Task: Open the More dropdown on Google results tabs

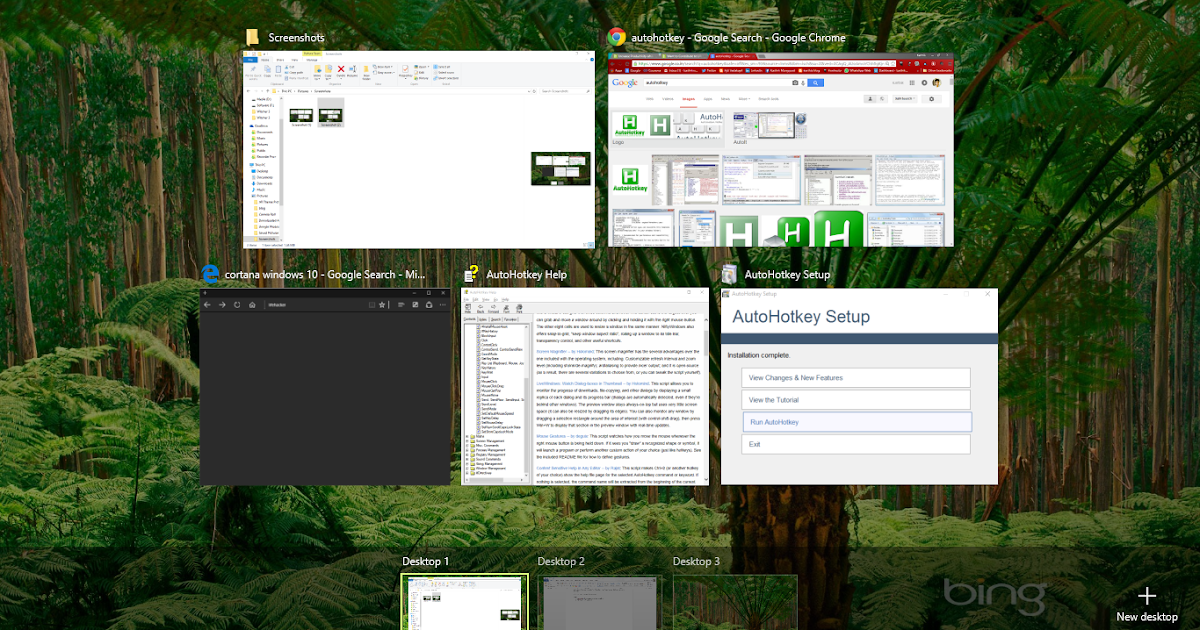Action: pyautogui.click(x=745, y=98)
